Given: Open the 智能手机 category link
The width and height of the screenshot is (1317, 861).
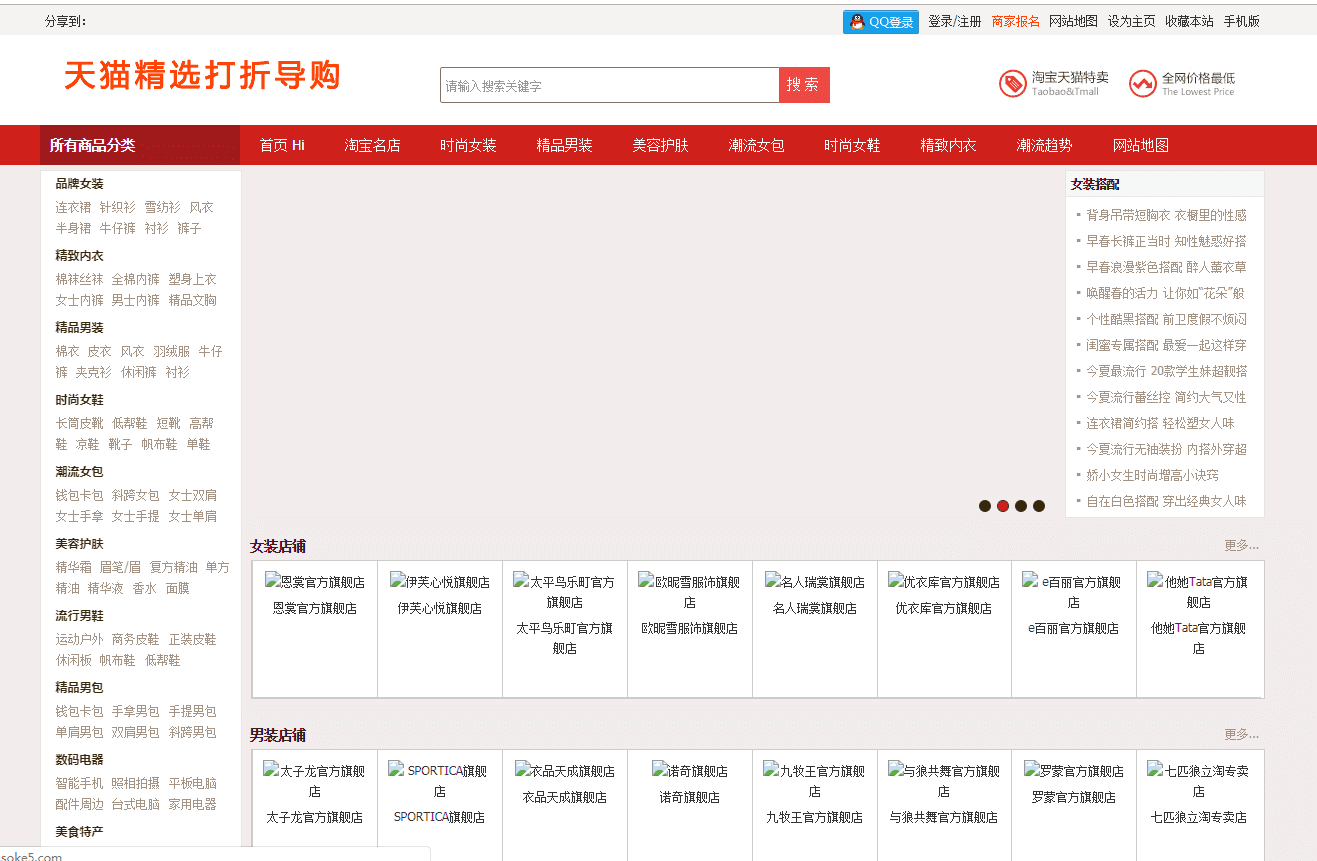Looking at the screenshot, I should pos(79,783).
